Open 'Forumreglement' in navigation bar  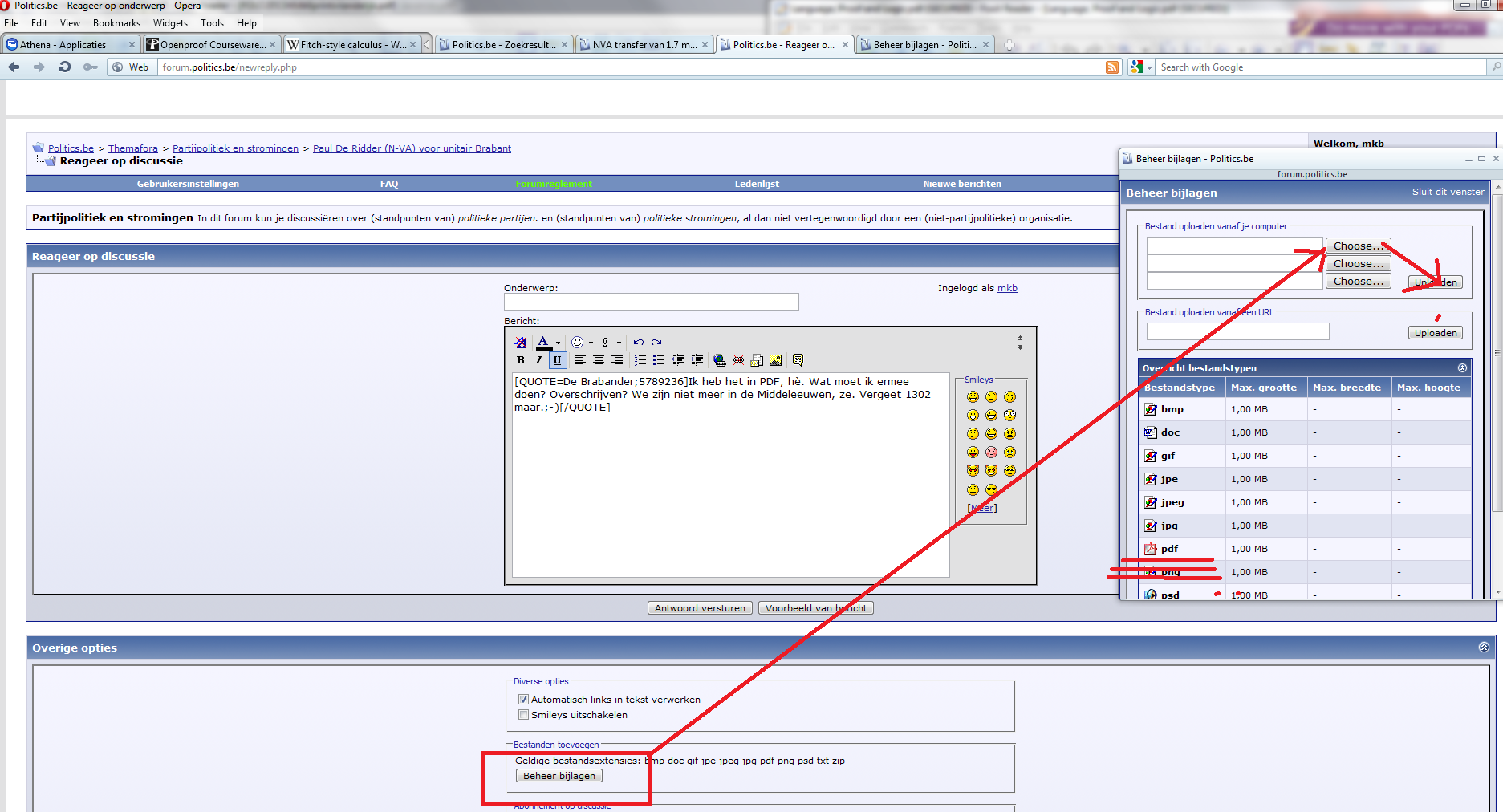[554, 184]
